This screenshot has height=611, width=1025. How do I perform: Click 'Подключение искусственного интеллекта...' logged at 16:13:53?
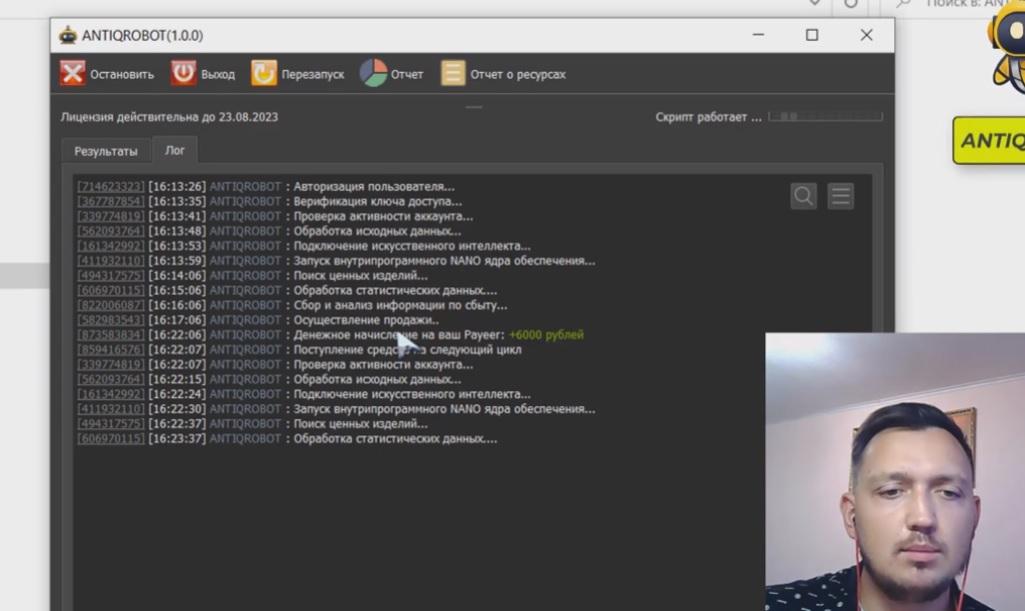pos(412,246)
